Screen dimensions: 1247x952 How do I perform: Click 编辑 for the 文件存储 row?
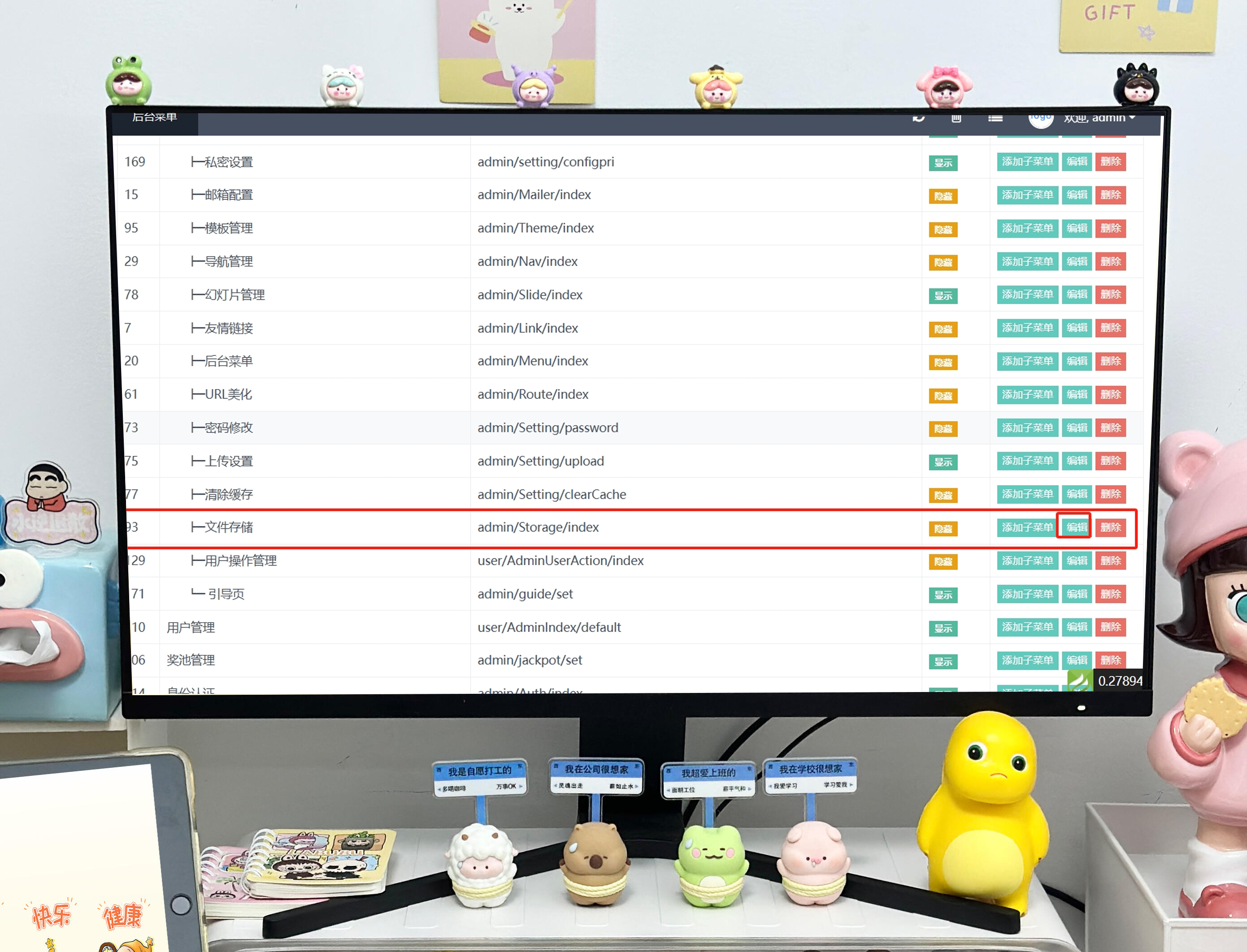coord(1077,527)
